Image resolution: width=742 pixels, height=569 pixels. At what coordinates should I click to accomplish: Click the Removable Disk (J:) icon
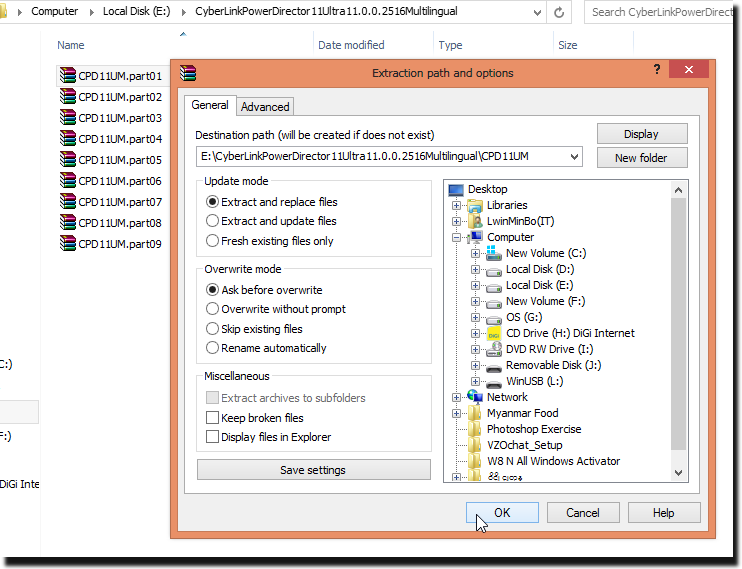[494, 368]
